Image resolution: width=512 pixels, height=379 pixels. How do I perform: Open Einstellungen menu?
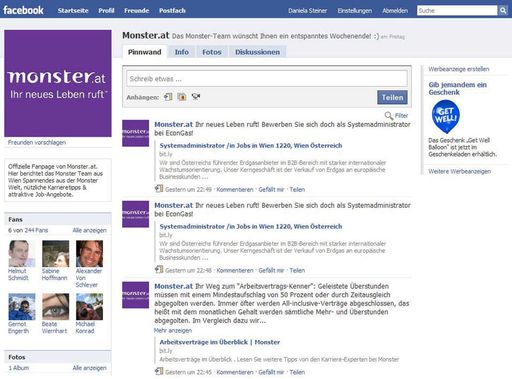coord(355,11)
